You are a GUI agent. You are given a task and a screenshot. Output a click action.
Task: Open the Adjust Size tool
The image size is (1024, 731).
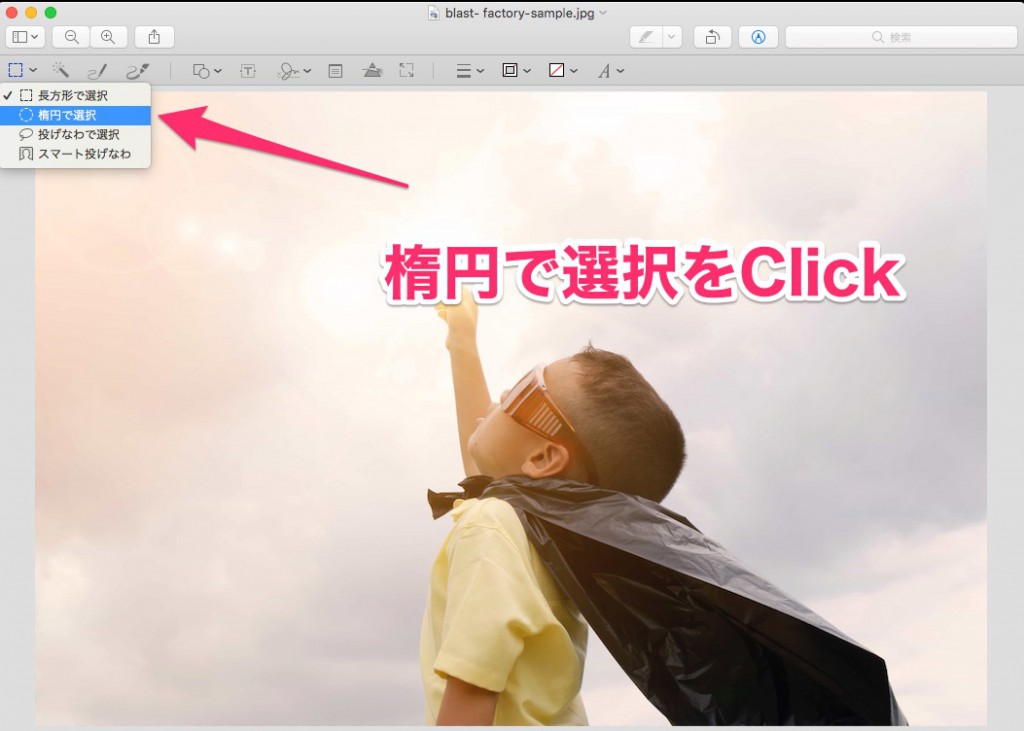407,71
